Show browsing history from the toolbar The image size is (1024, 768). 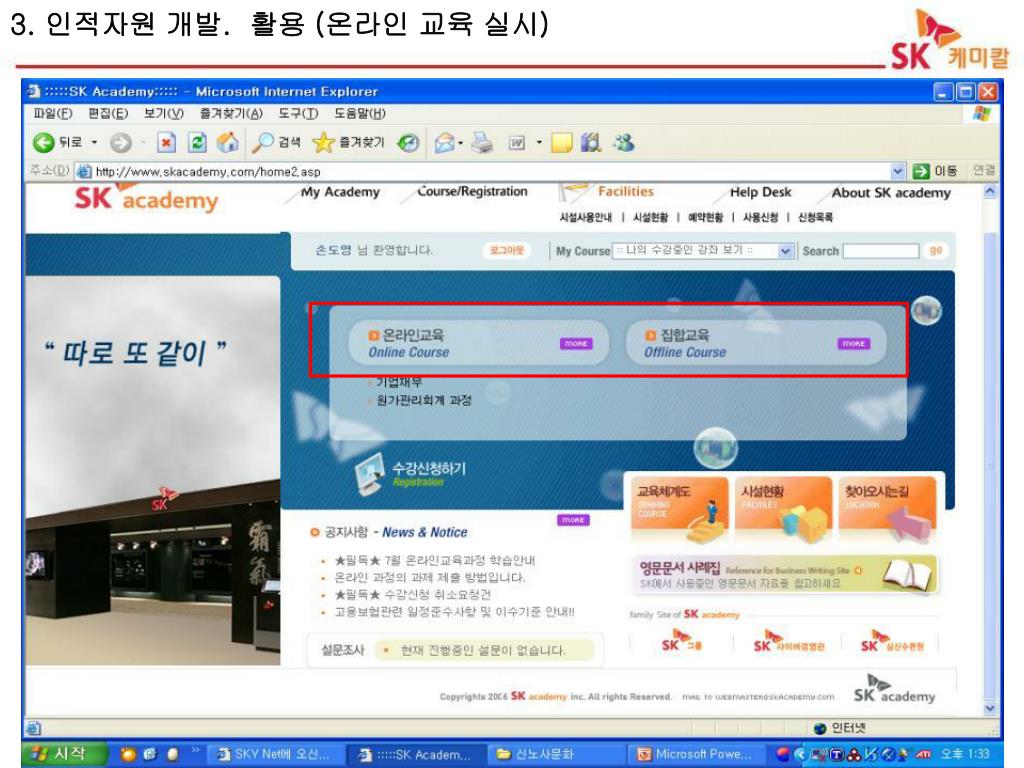tap(409, 142)
